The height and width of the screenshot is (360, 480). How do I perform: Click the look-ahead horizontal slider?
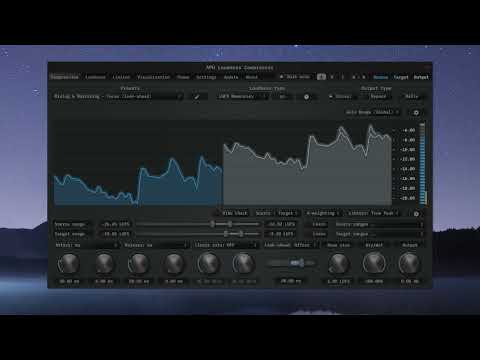[x=291, y=263]
